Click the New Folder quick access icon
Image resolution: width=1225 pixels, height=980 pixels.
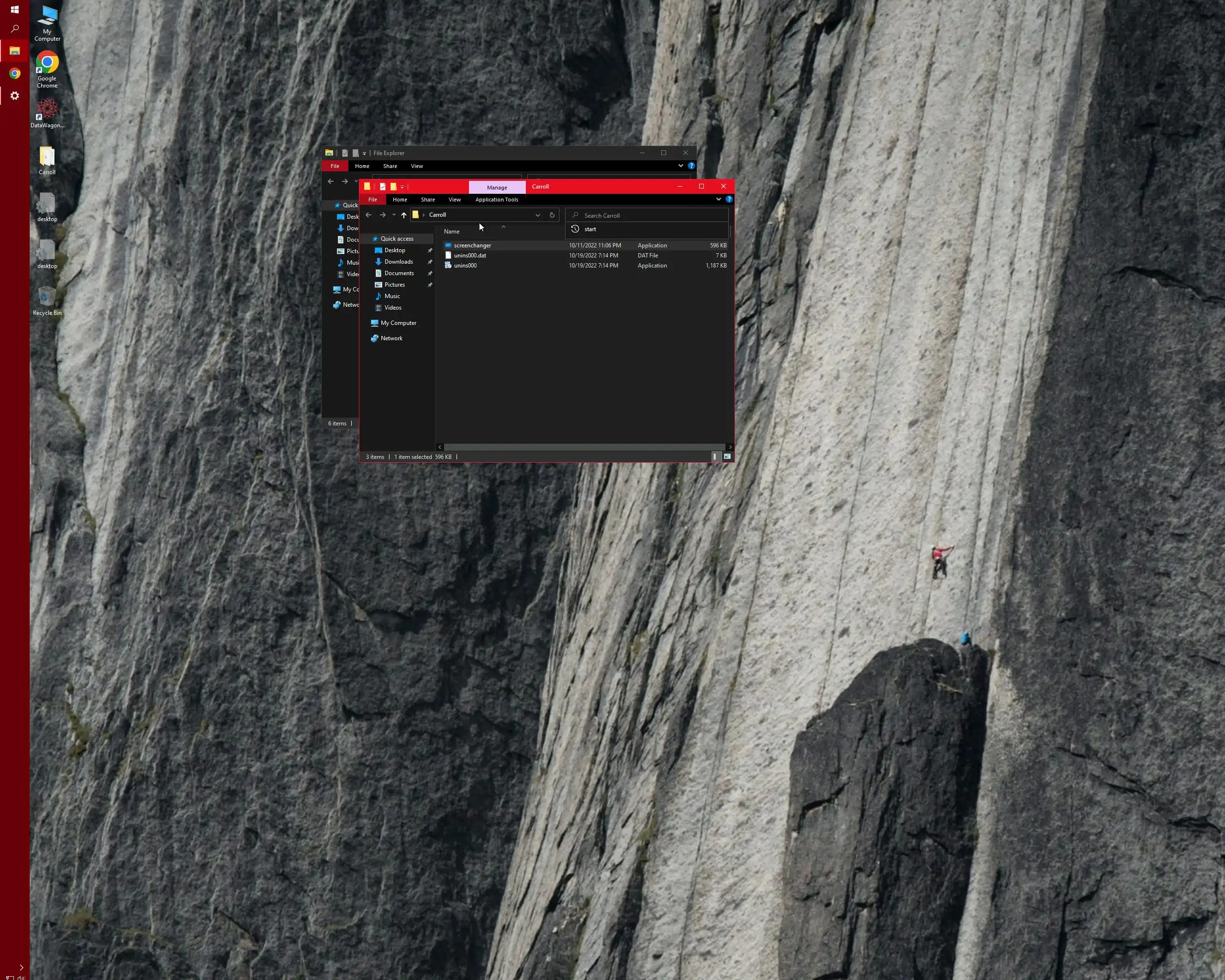[x=393, y=186]
